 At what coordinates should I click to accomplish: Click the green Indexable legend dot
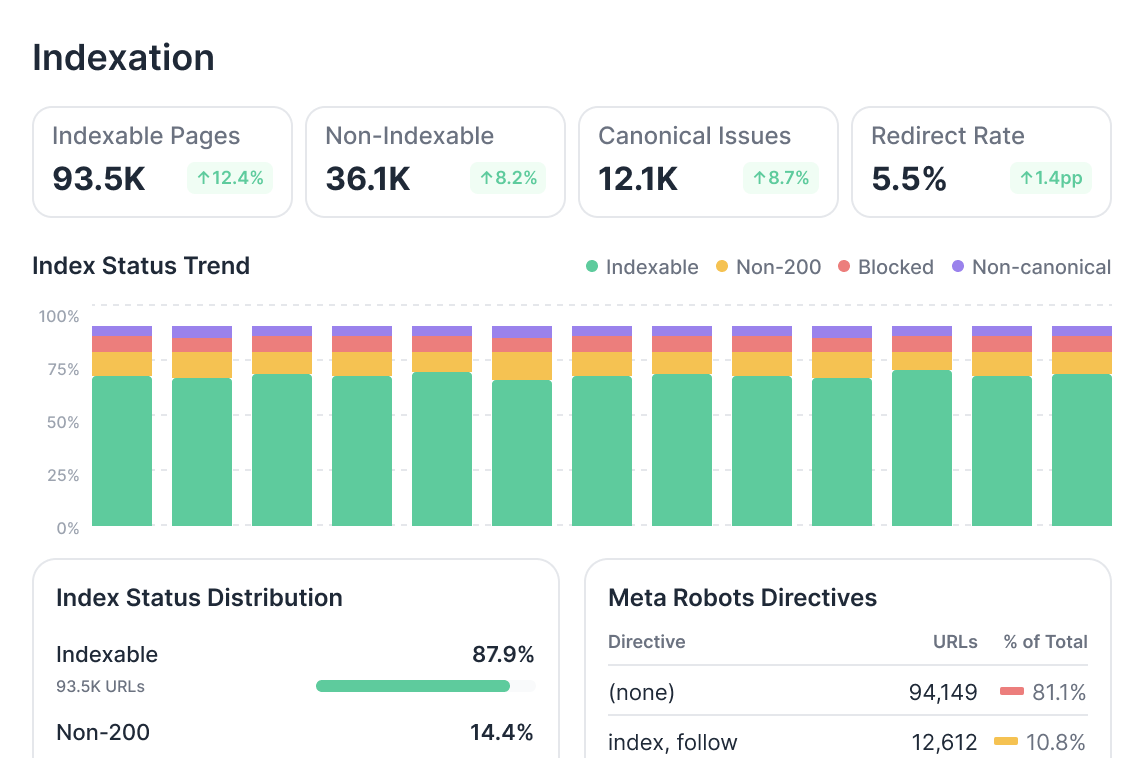(x=592, y=267)
